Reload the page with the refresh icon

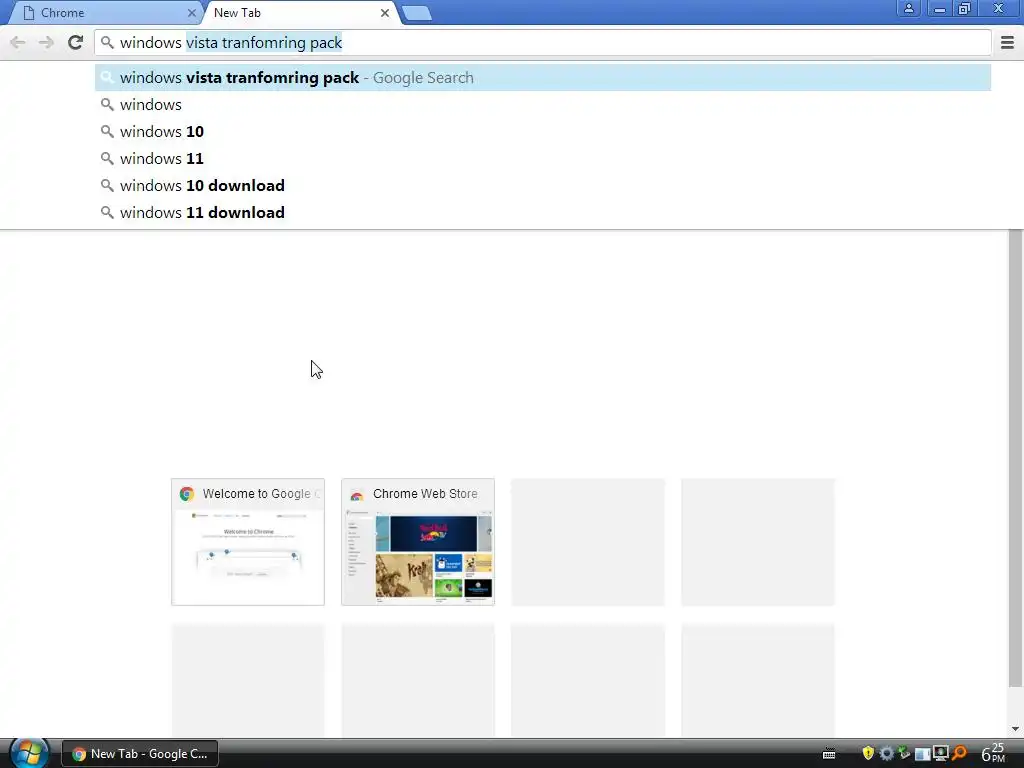[x=76, y=42]
